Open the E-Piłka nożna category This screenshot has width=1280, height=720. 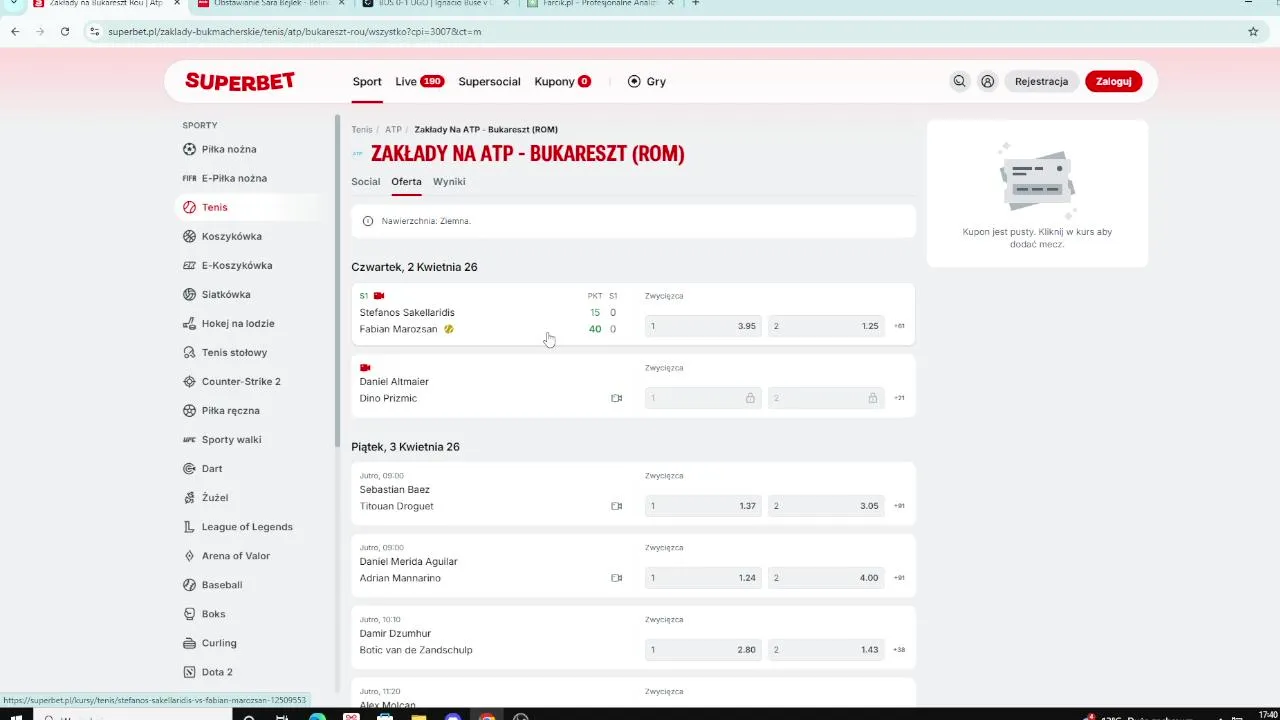(x=225, y=178)
